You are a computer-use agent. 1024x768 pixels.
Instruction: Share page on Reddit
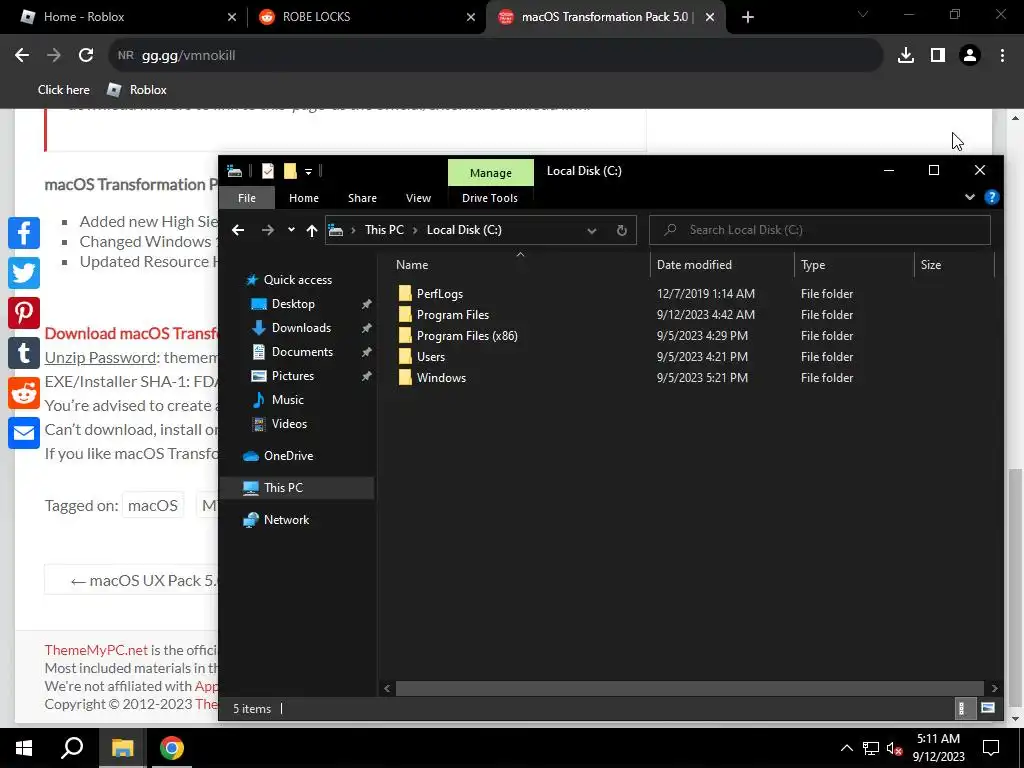click(x=24, y=393)
